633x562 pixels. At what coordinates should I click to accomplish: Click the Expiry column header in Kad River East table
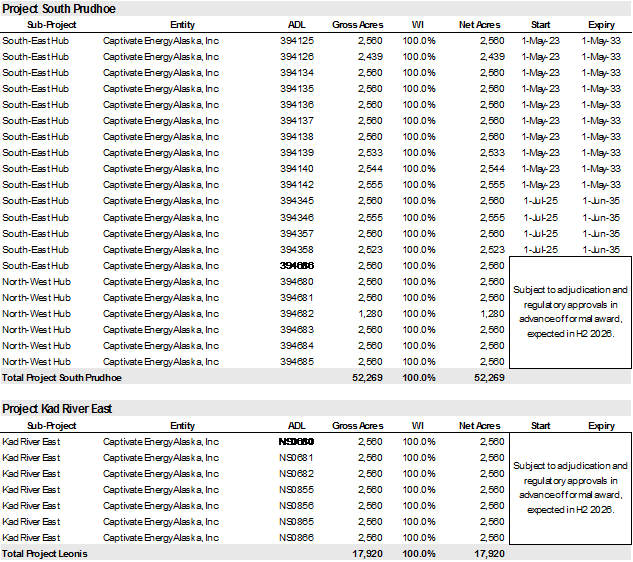click(x=601, y=426)
